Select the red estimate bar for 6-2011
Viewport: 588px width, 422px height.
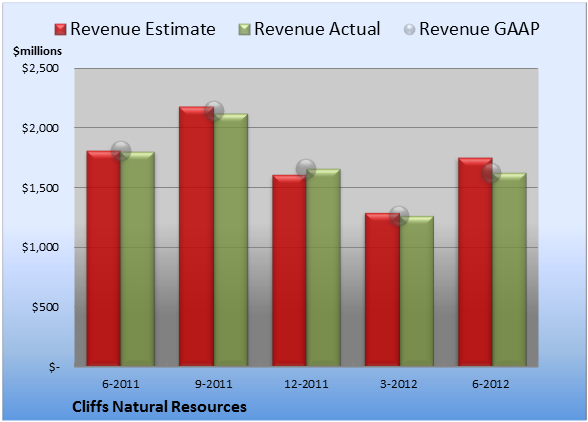click(x=104, y=258)
